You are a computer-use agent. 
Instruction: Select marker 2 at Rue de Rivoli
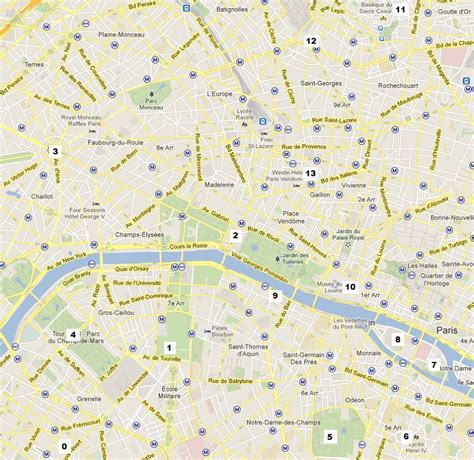click(235, 235)
